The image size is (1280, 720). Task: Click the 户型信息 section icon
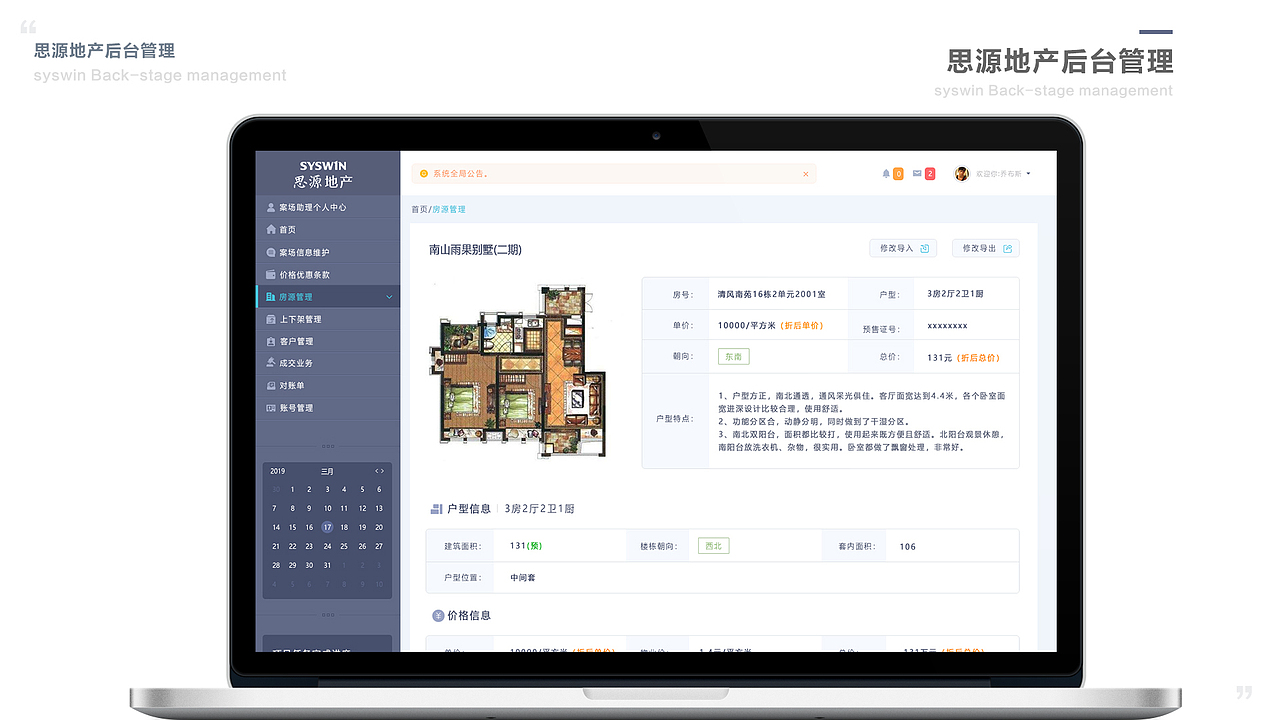click(x=436, y=509)
